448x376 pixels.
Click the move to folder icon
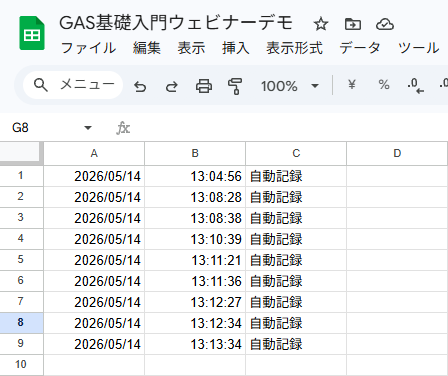(353, 24)
